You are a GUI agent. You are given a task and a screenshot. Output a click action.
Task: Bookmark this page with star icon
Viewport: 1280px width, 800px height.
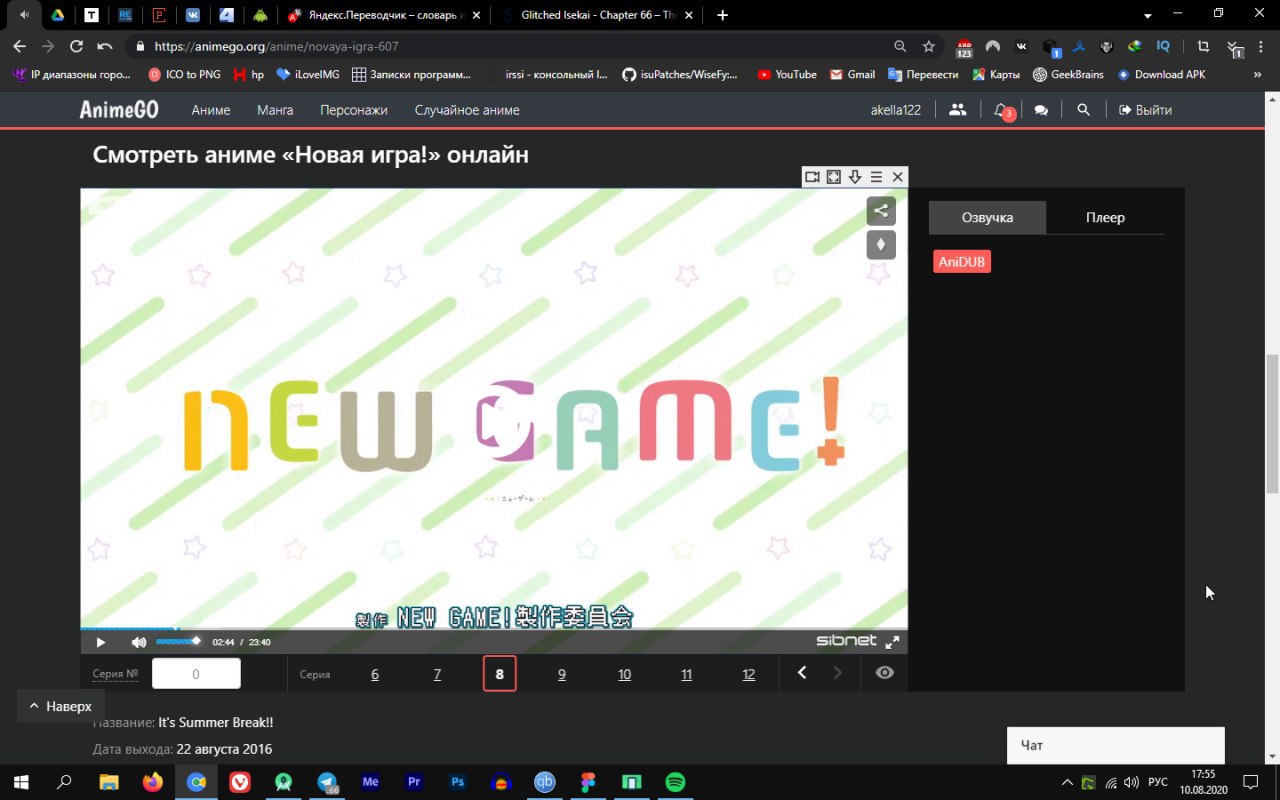click(x=928, y=46)
